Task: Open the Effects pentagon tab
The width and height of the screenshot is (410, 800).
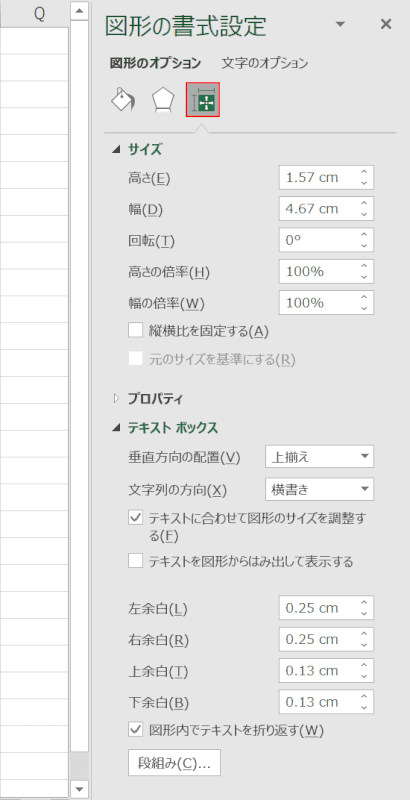Action: click(x=163, y=100)
